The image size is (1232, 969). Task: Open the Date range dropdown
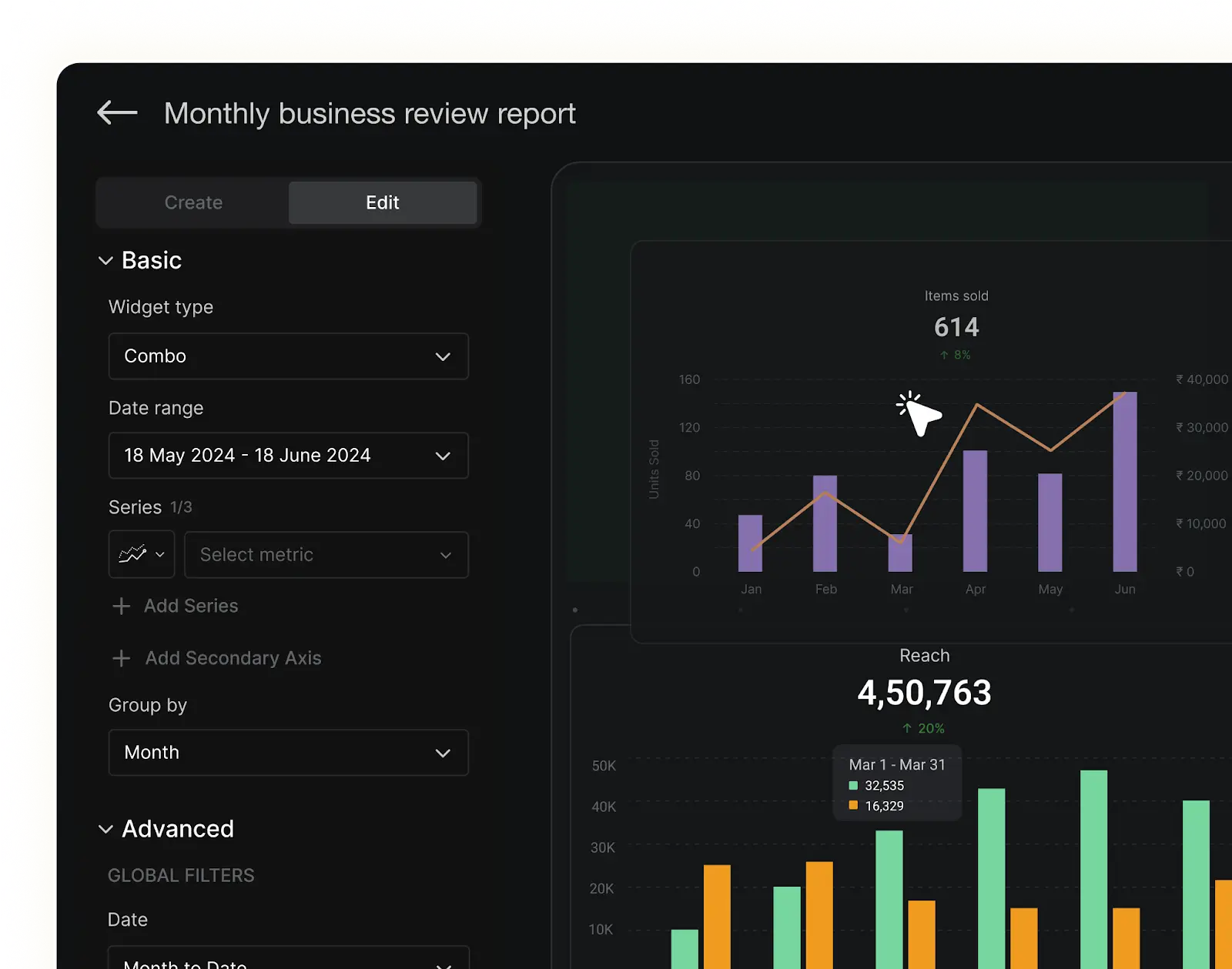[x=289, y=456]
